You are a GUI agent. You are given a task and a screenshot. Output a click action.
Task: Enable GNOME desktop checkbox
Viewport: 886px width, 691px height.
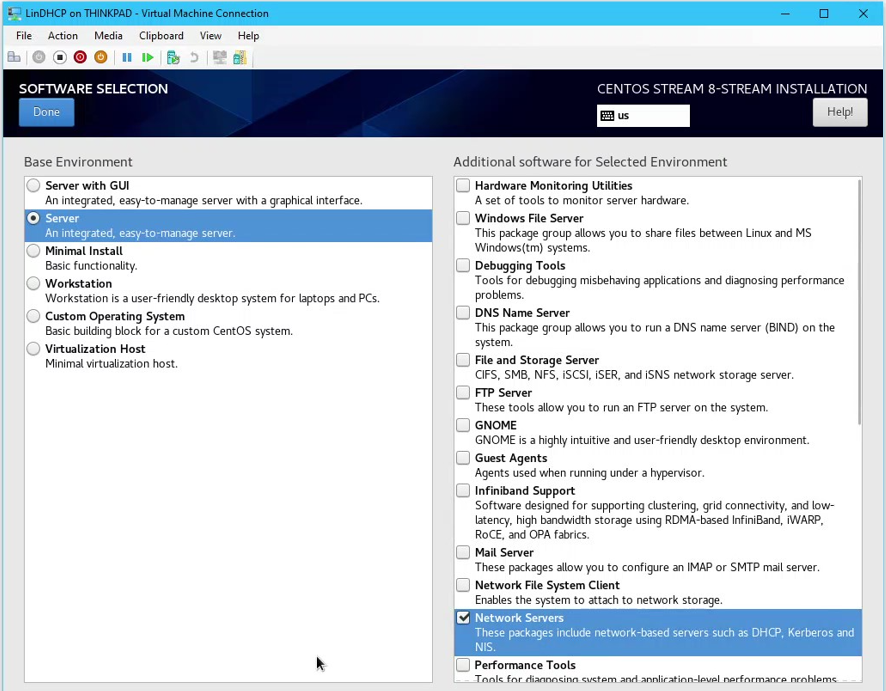(463, 425)
